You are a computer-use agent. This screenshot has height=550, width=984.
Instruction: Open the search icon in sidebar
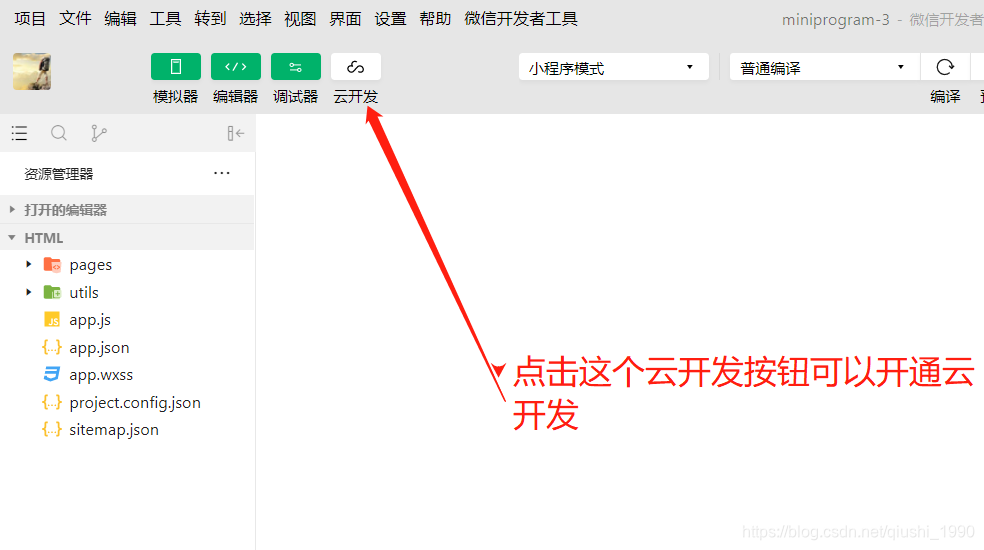tap(59, 133)
